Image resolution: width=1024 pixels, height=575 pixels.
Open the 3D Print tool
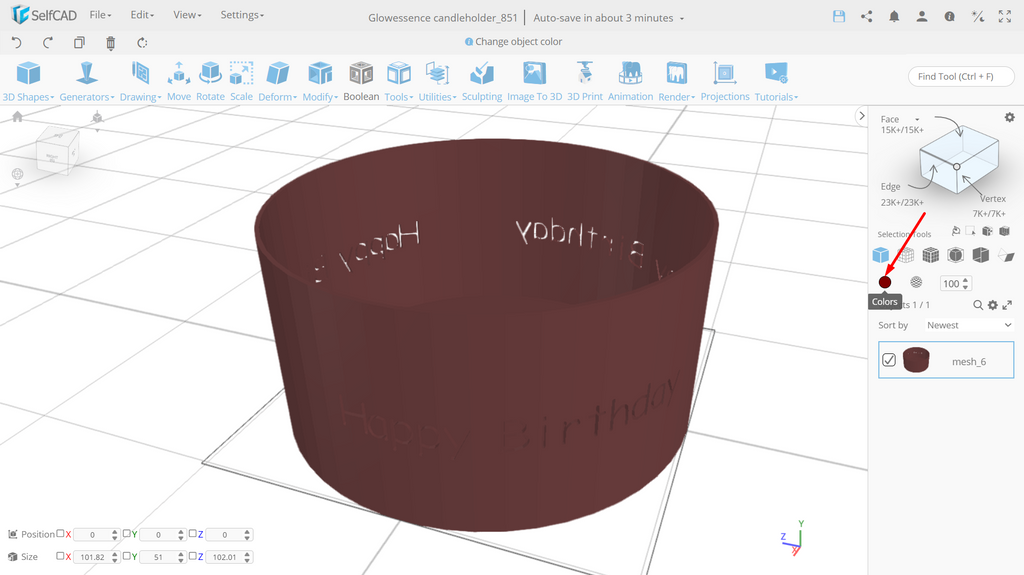tap(584, 82)
